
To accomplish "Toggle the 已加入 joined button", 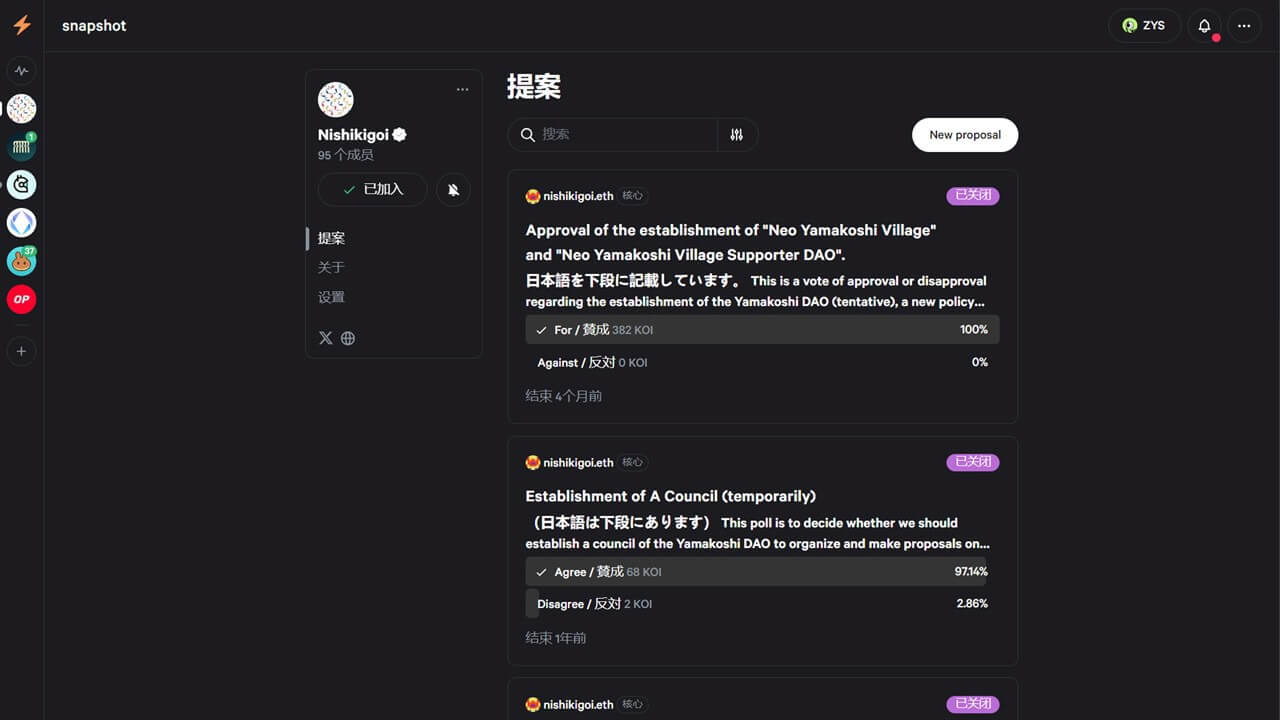I will coord(372,190).
